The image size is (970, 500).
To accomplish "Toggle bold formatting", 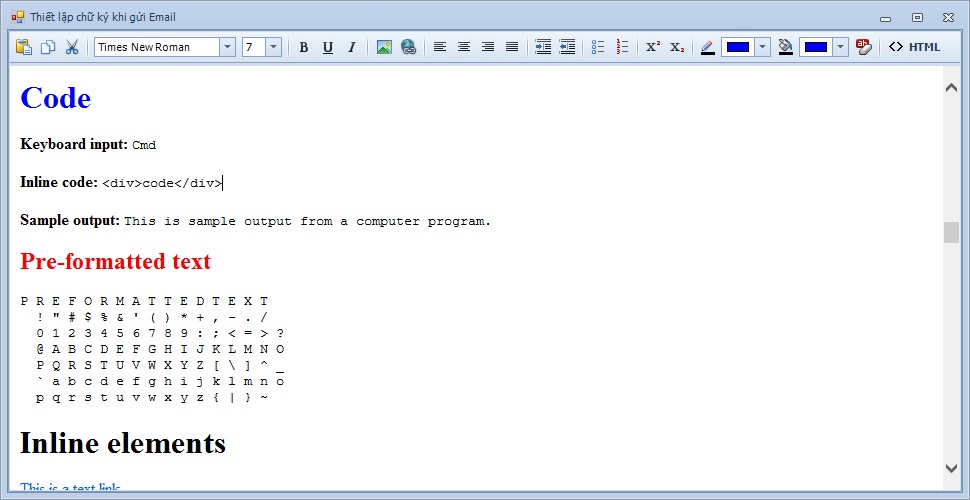I will 304,47.
